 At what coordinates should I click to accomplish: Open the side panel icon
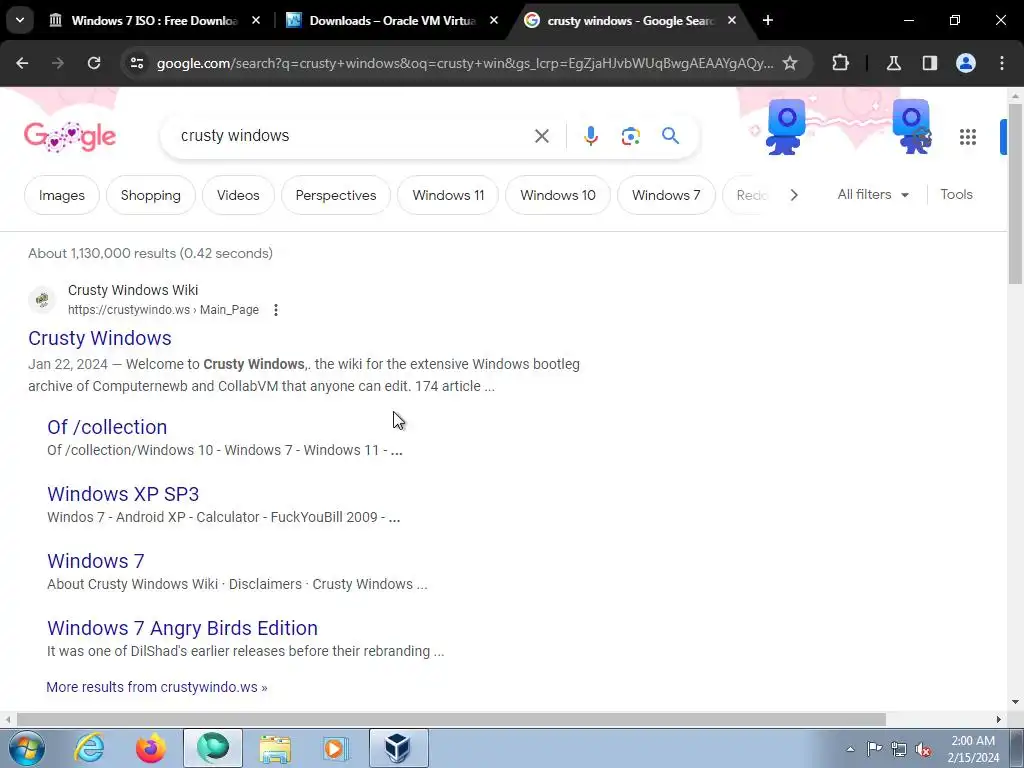click(x=929, y=63)
